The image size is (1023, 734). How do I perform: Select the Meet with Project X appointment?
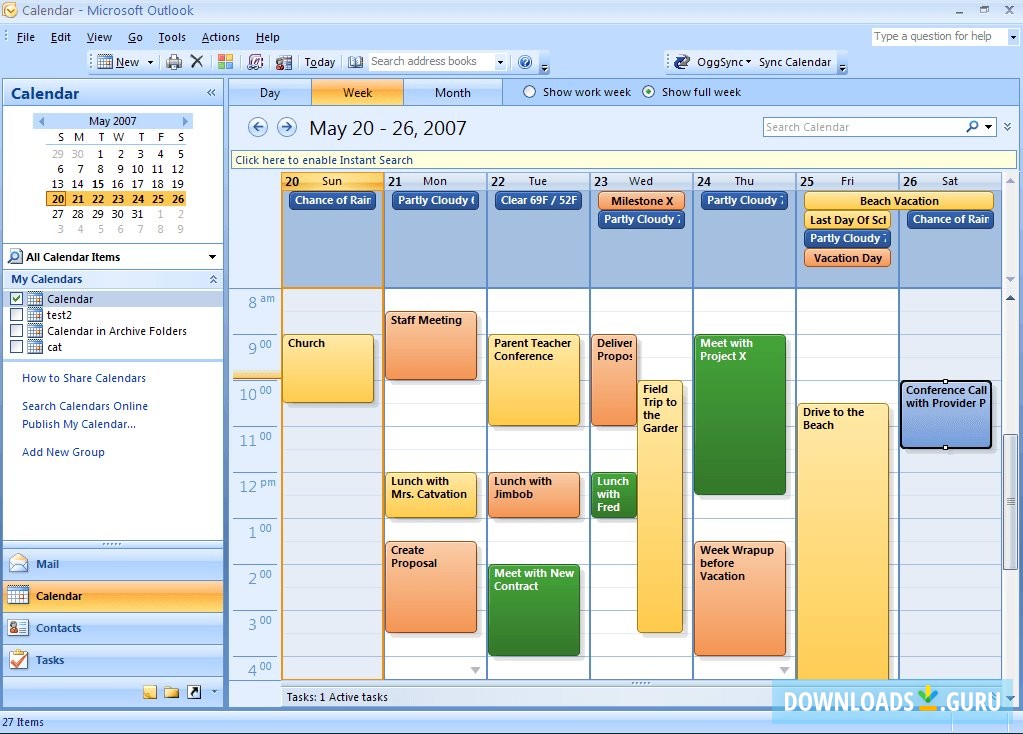click(740, 414)
